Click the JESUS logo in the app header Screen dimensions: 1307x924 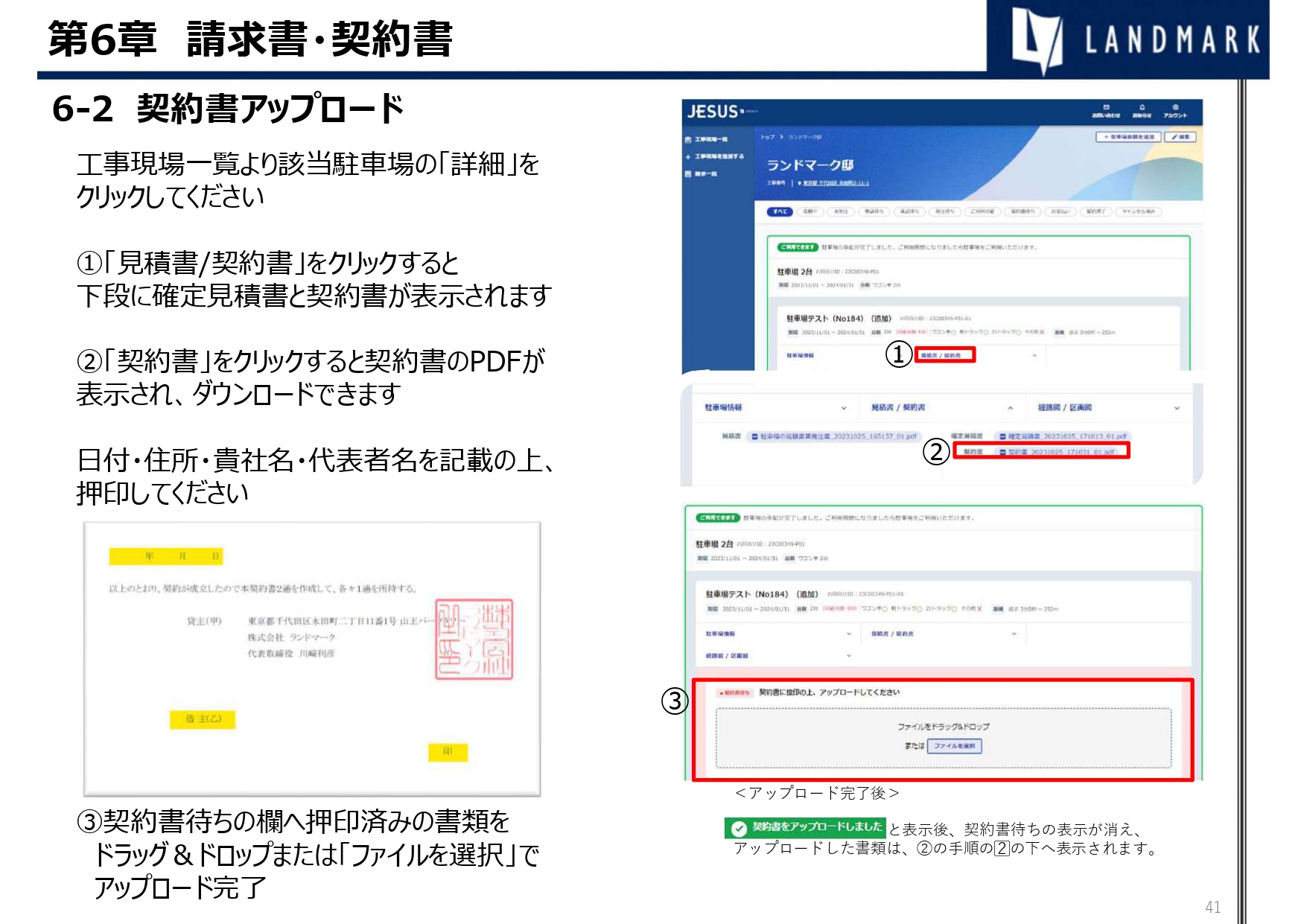point(713,112)
